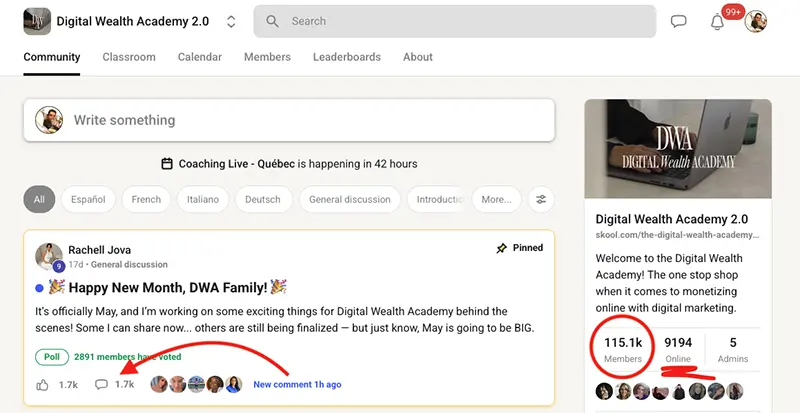Click the 99+ notification badge
Screen dimensions: 800x413
pos(733,12)
